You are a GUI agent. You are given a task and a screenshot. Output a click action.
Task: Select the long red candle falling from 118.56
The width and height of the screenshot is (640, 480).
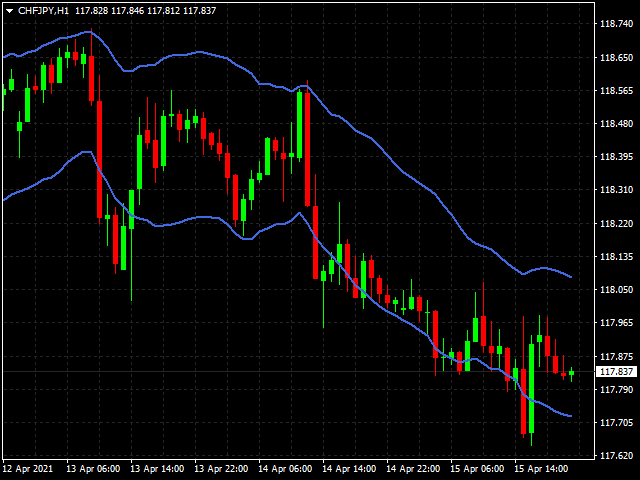307,149
